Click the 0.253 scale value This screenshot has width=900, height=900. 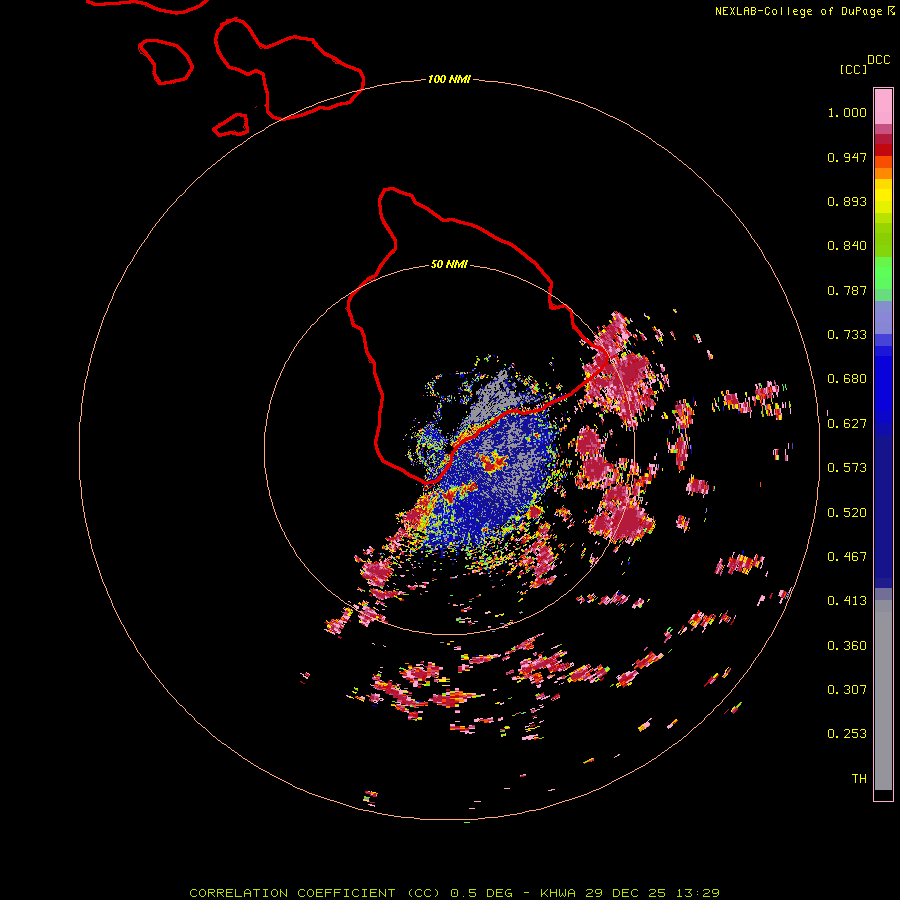point(847,734)
